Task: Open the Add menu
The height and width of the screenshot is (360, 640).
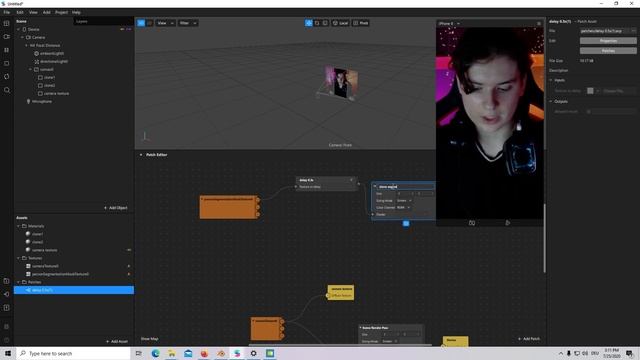Action: tap(47, 12)
